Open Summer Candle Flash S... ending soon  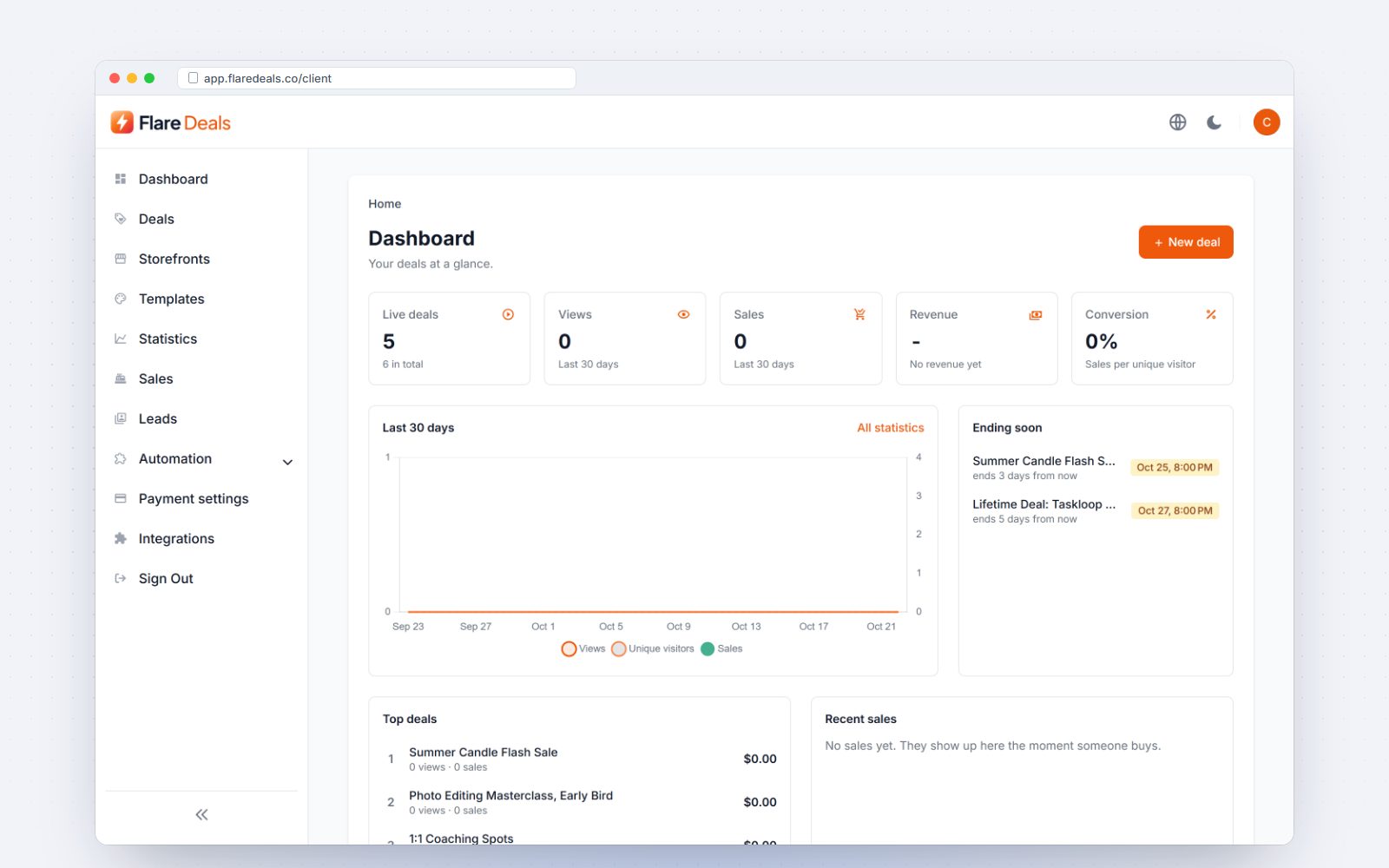coord(1043,461)
